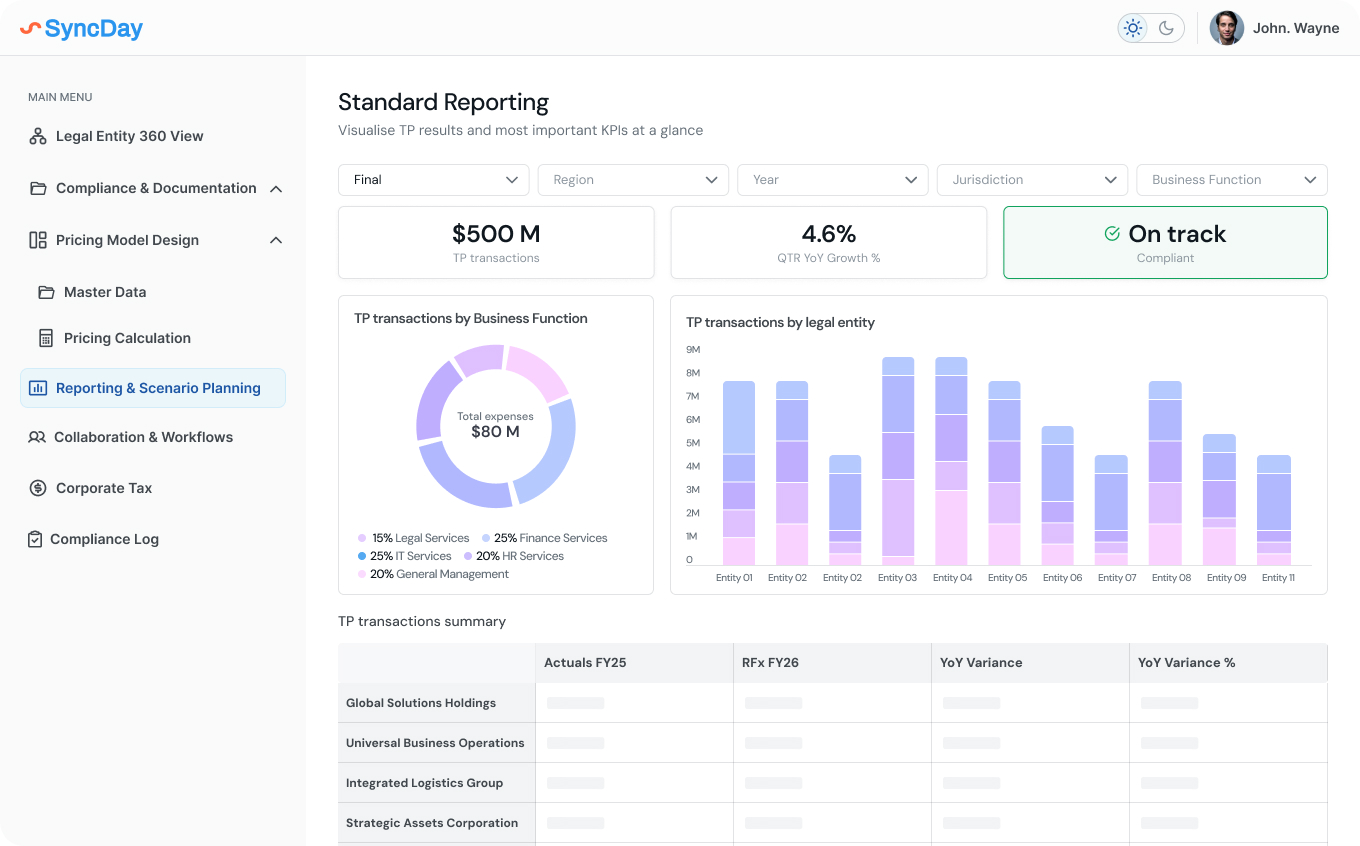The width and height of the screenshot is (1360, 846).
Task: Open Global Solutions Holdings row
Action: click(x=421, y=703)
